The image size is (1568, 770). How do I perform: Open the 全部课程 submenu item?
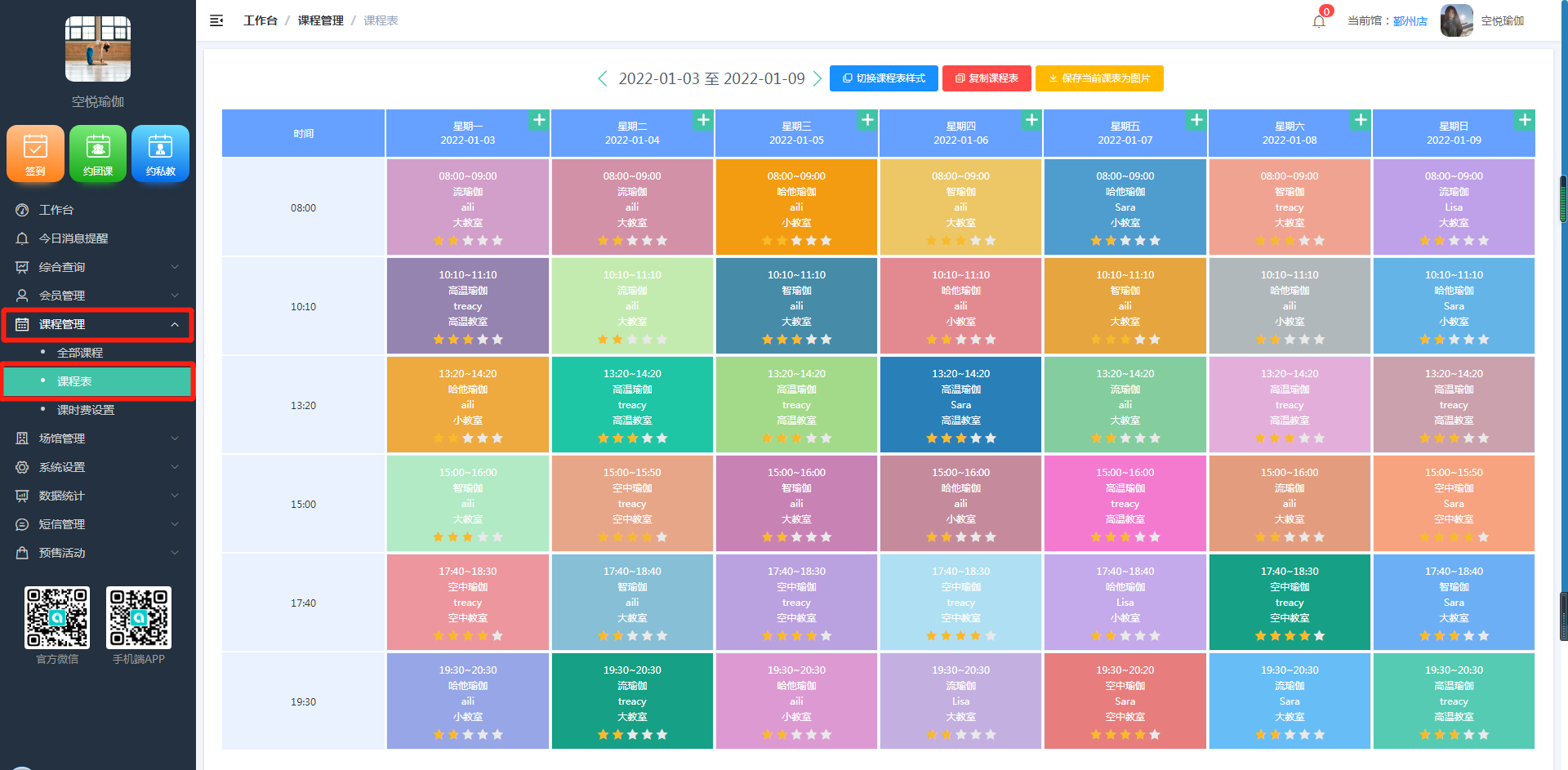80,353
